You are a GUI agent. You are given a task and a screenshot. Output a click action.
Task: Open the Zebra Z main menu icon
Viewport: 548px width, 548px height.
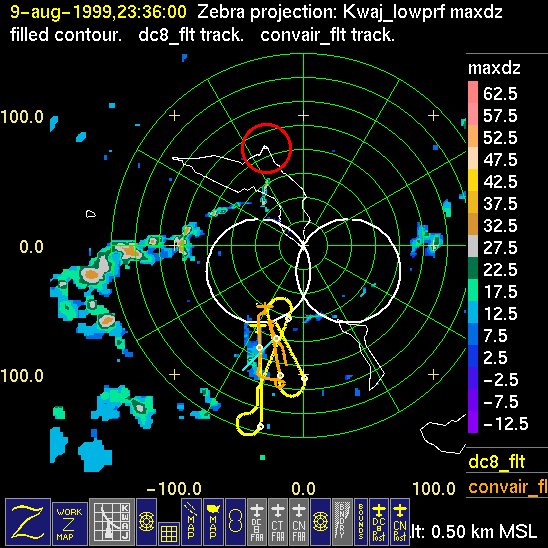click(28, 522)
